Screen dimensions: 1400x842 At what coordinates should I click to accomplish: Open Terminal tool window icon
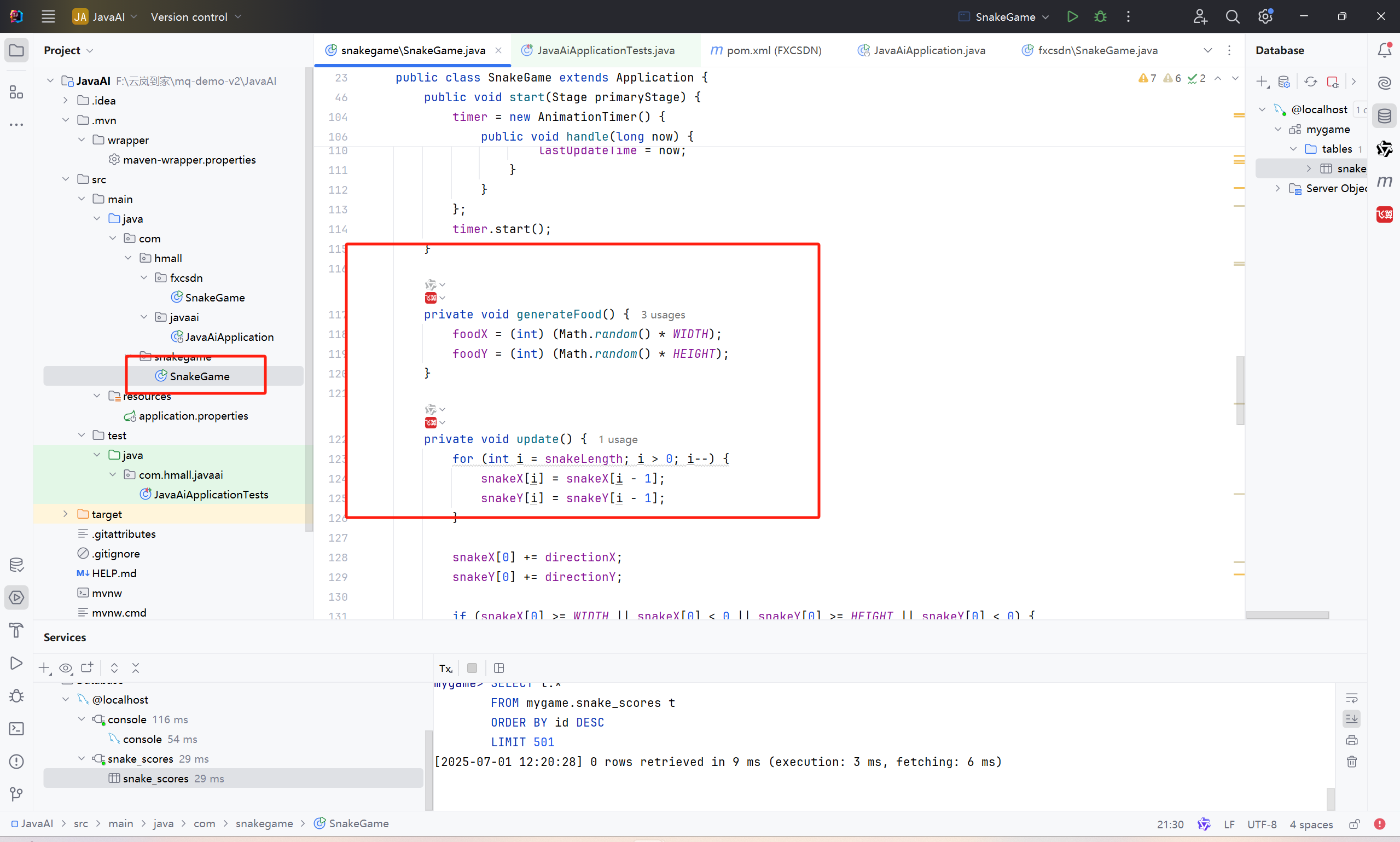(16, 729)
